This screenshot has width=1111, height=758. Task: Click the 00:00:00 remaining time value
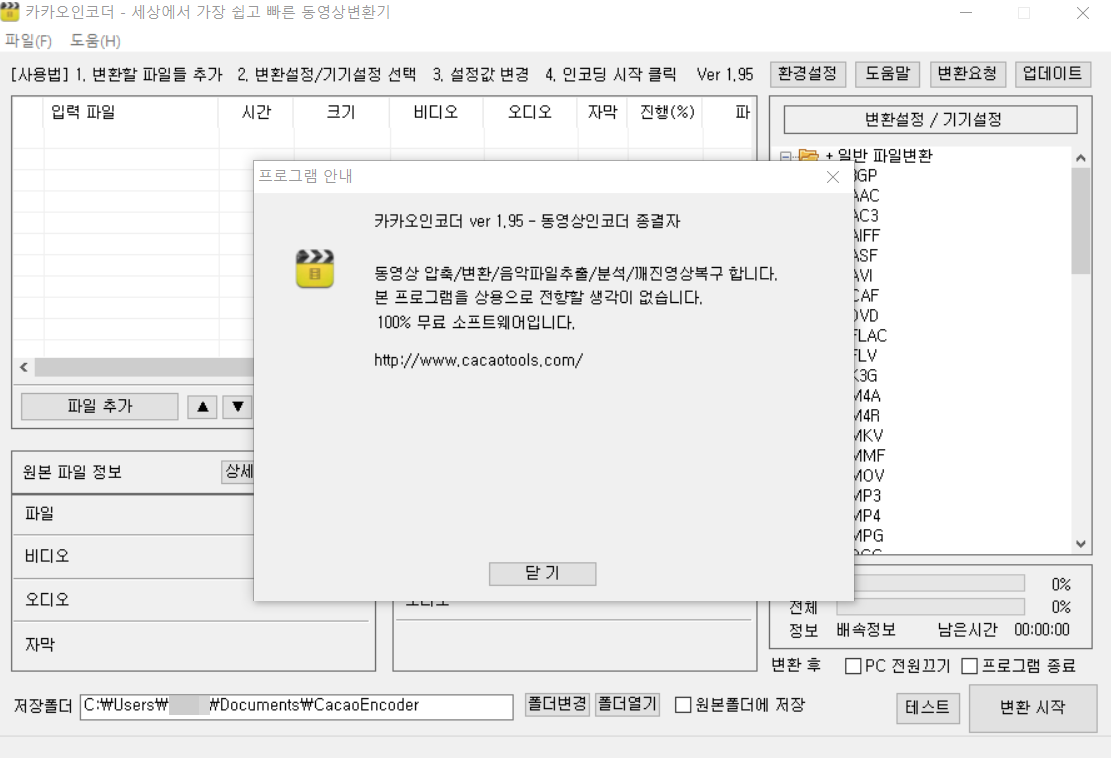click(x=1042, y=629)
